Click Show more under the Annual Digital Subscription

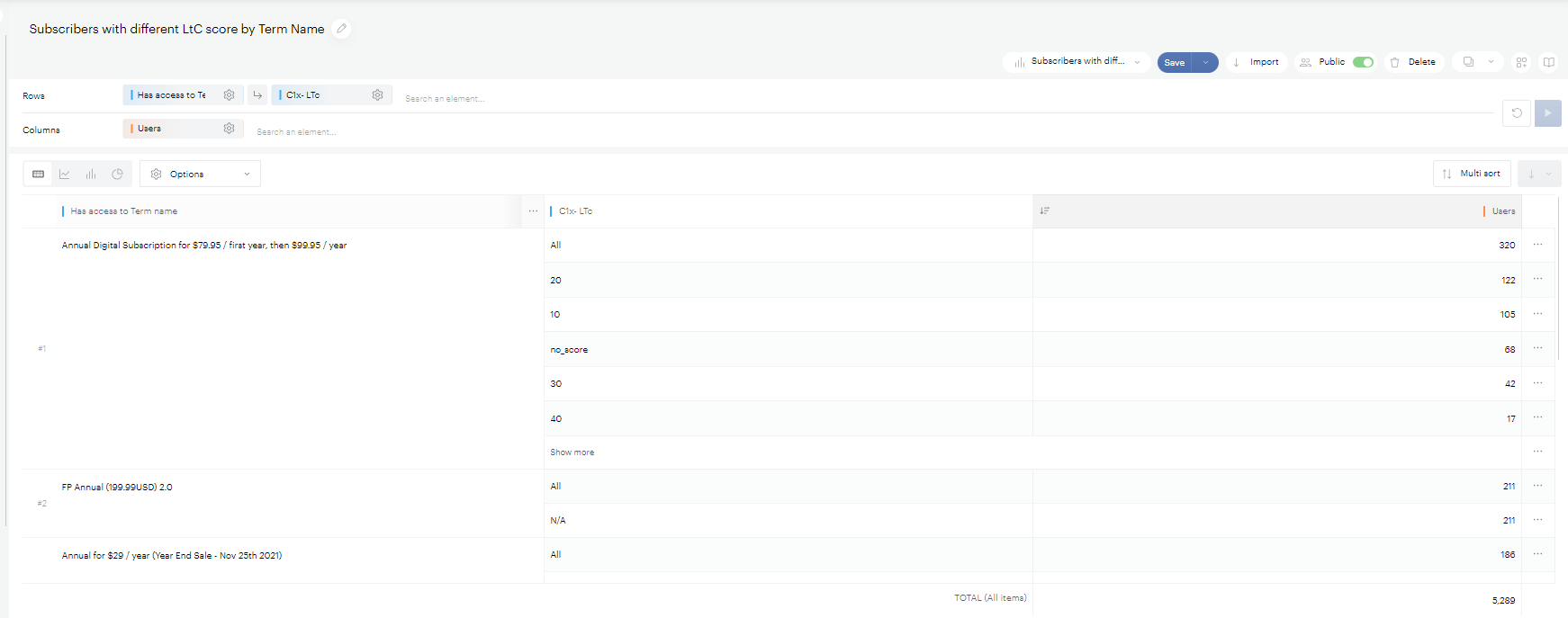[x=572, y=452]
